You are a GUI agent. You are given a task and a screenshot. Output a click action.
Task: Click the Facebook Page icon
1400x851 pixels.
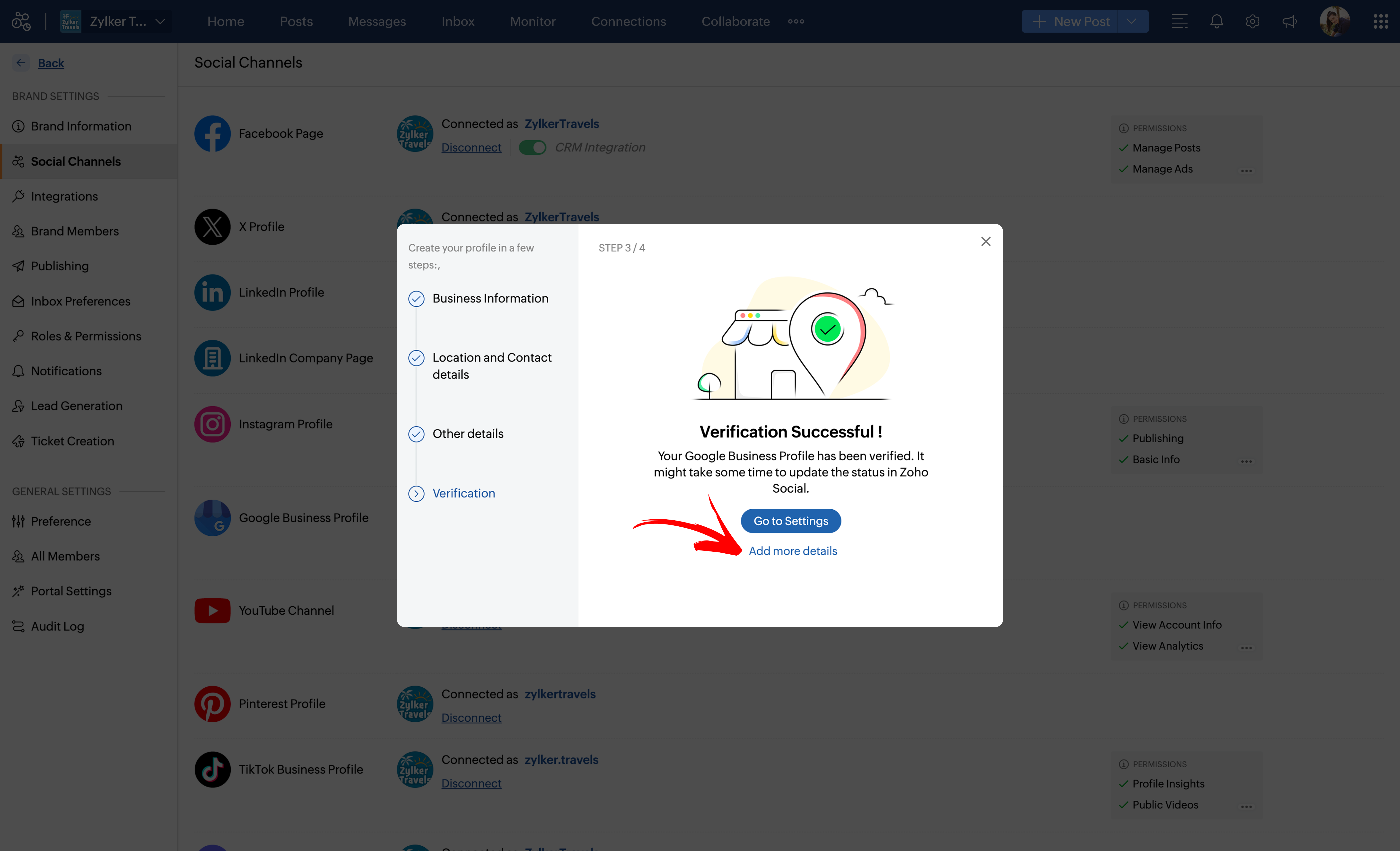(x=212, y=133)
